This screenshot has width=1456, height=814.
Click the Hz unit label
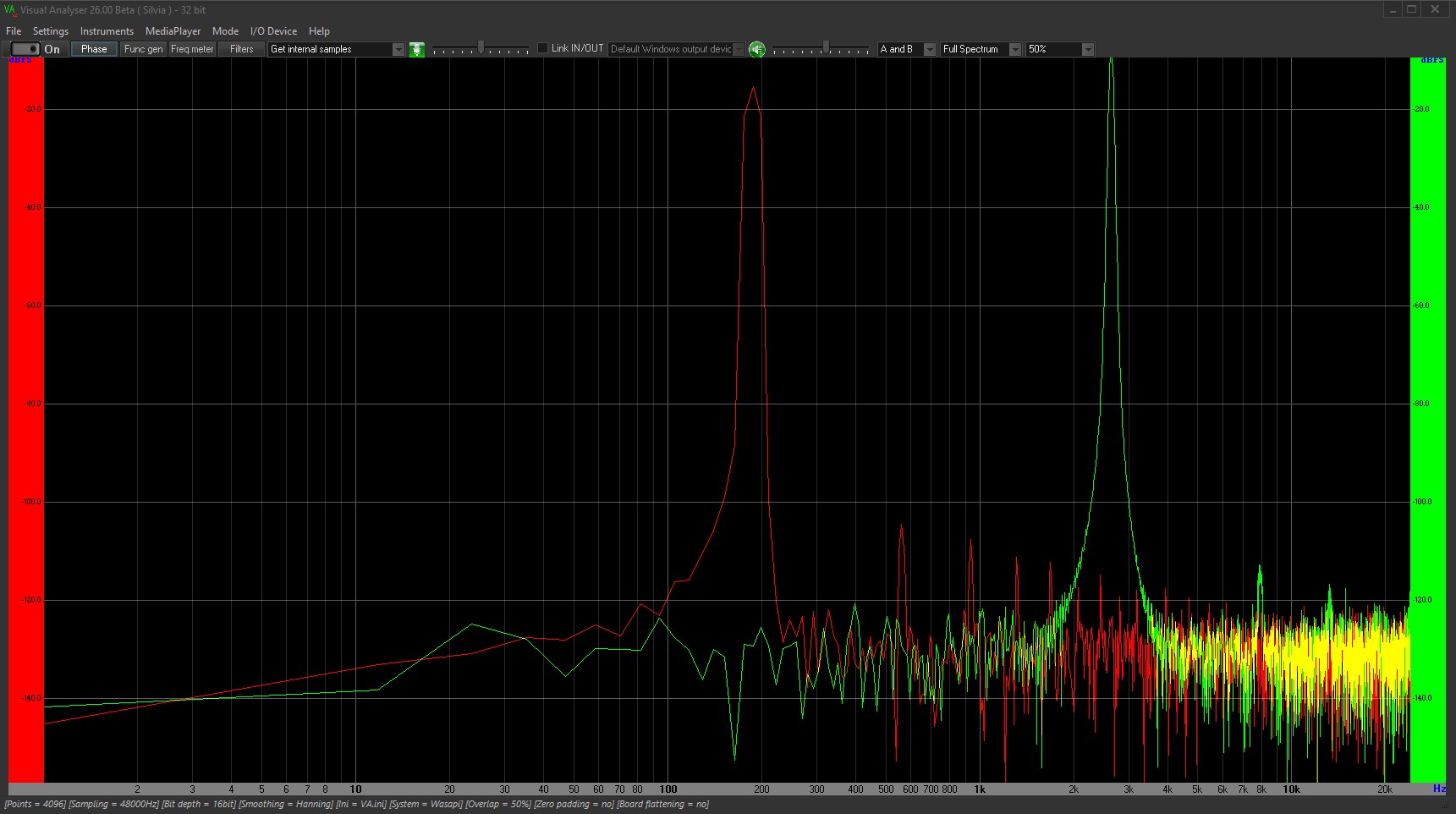coord(1439,789)
